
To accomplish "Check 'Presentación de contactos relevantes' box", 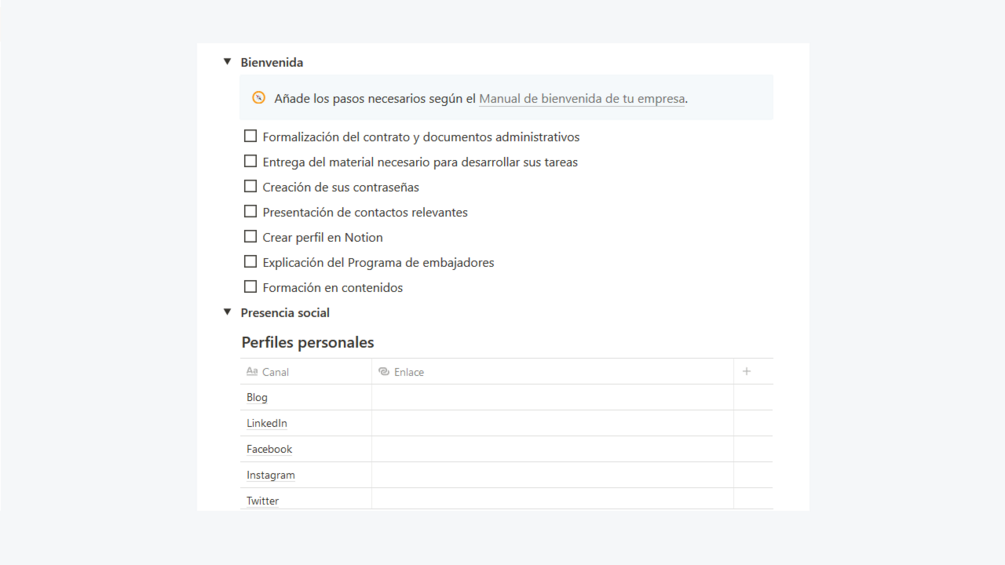I will [250, 212].
